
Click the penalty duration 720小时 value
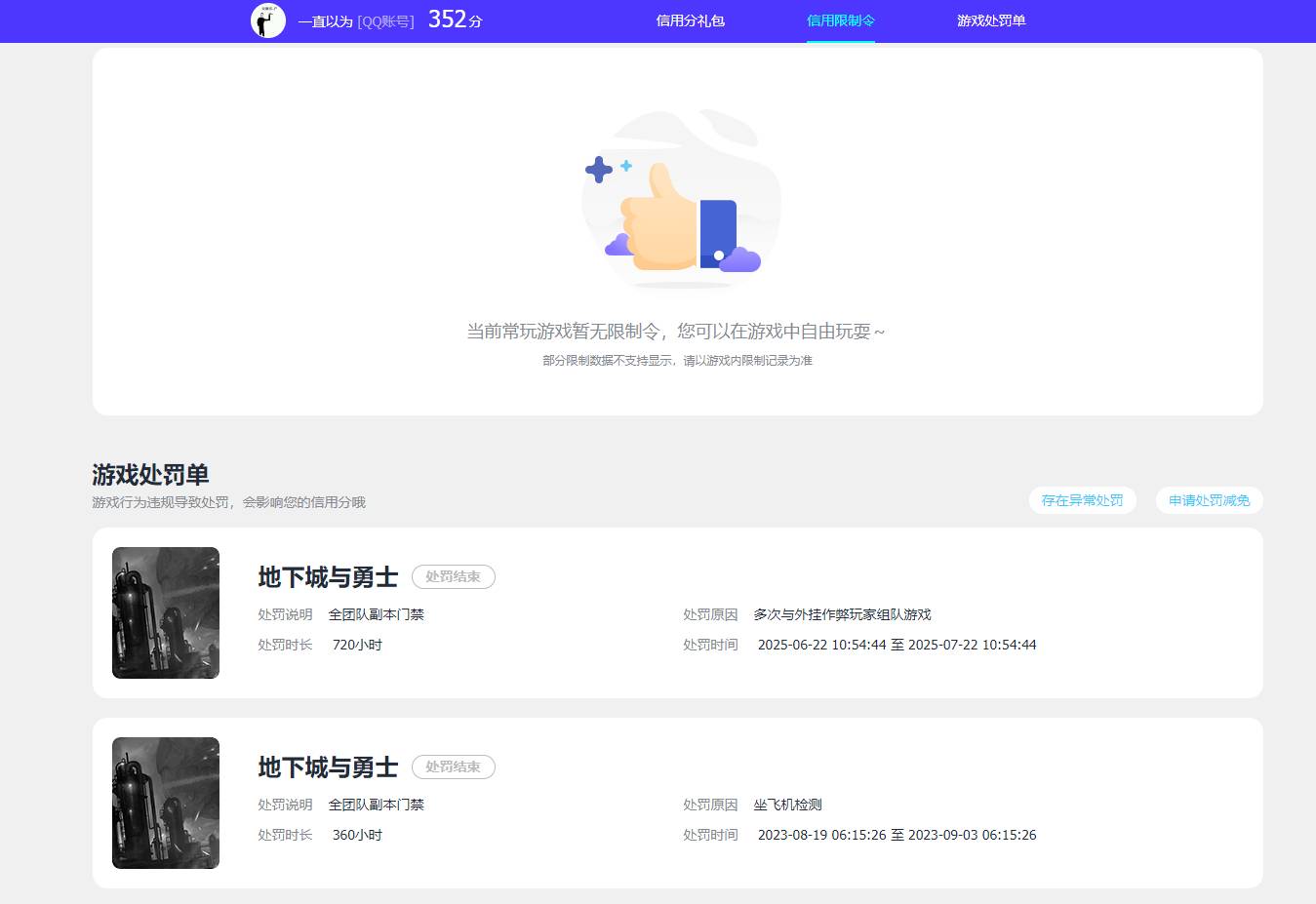coord(357,644)
